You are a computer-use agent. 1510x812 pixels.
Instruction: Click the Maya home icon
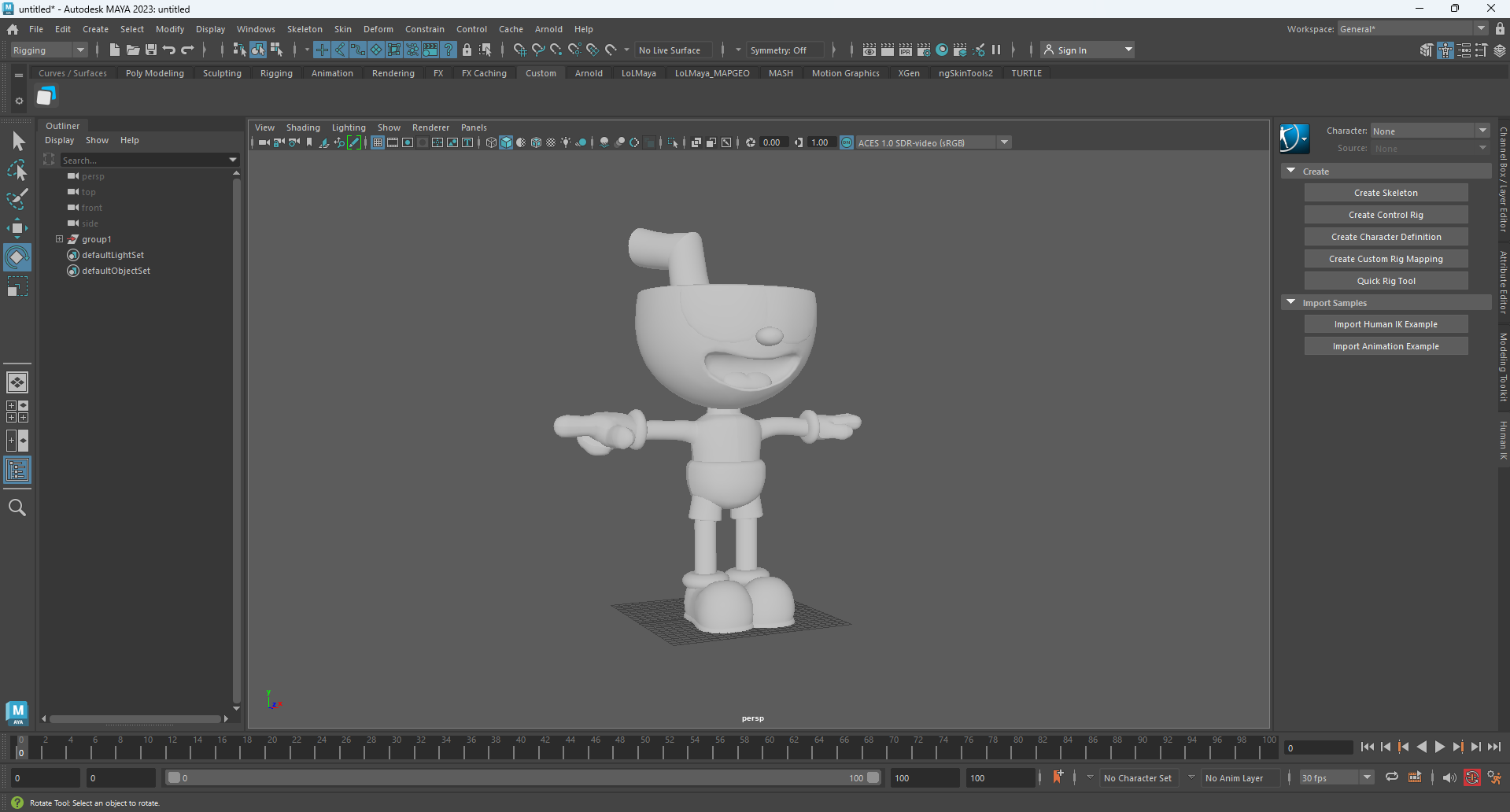point(13,29)
